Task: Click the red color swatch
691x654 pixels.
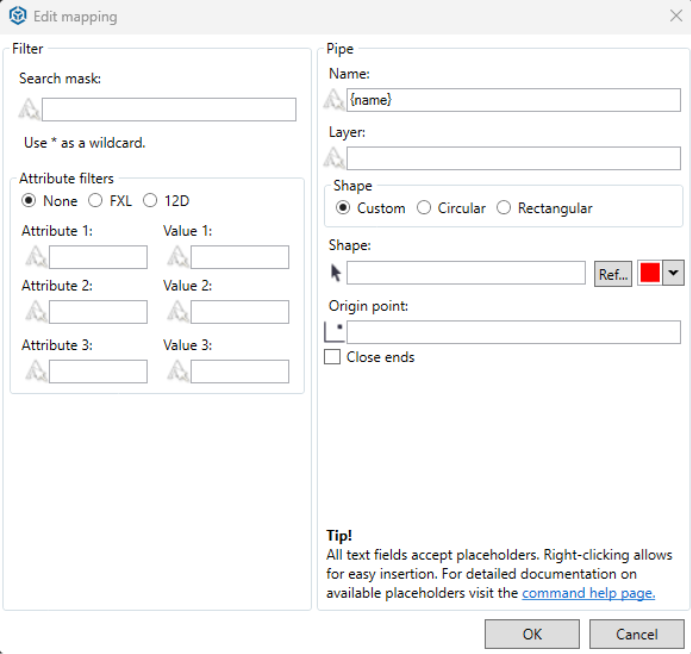Action: coord(650,273)
